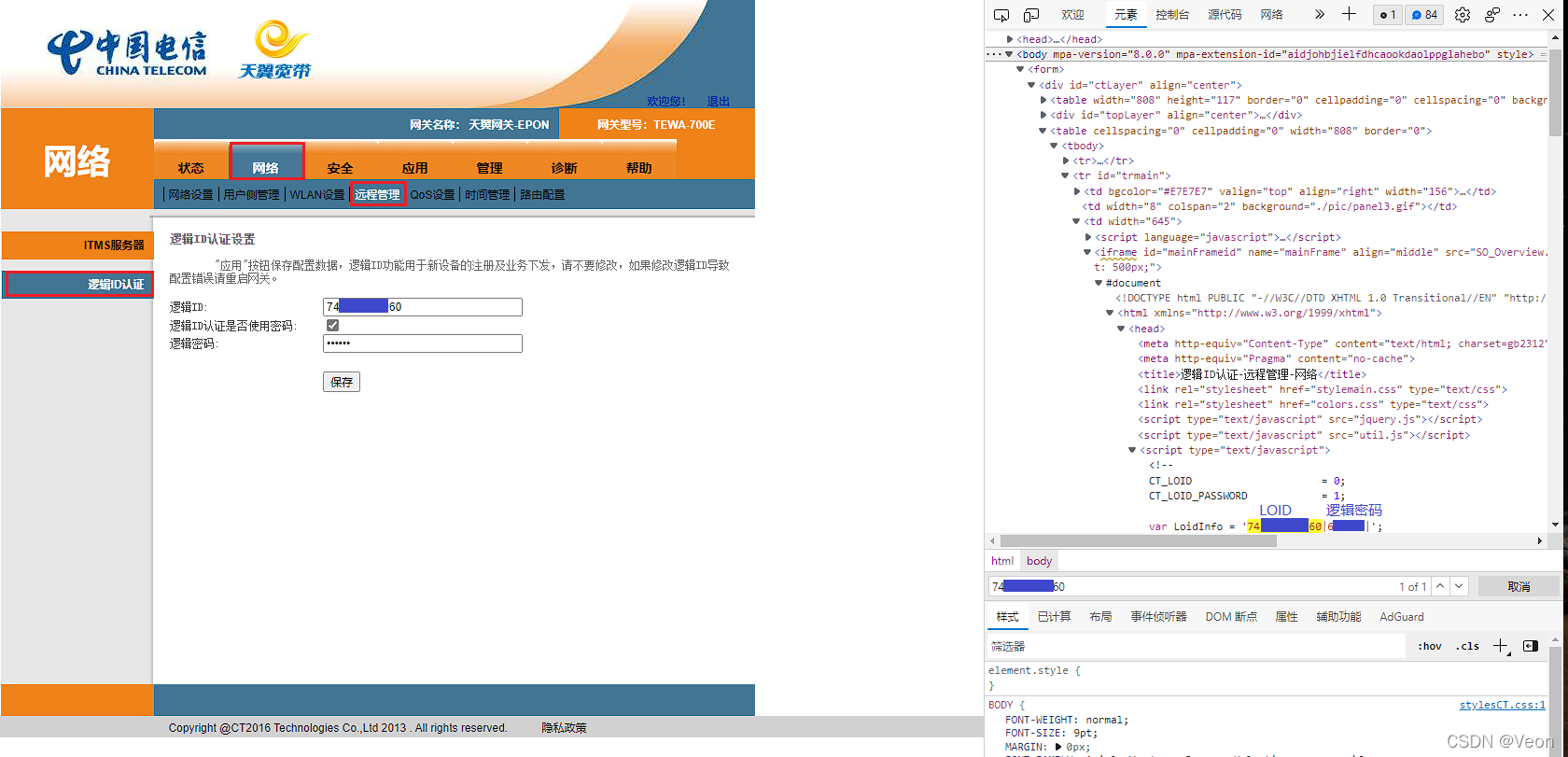Collapse the tbody node
This screenshot has width=1568, height=757.
tap(1054, 146)
